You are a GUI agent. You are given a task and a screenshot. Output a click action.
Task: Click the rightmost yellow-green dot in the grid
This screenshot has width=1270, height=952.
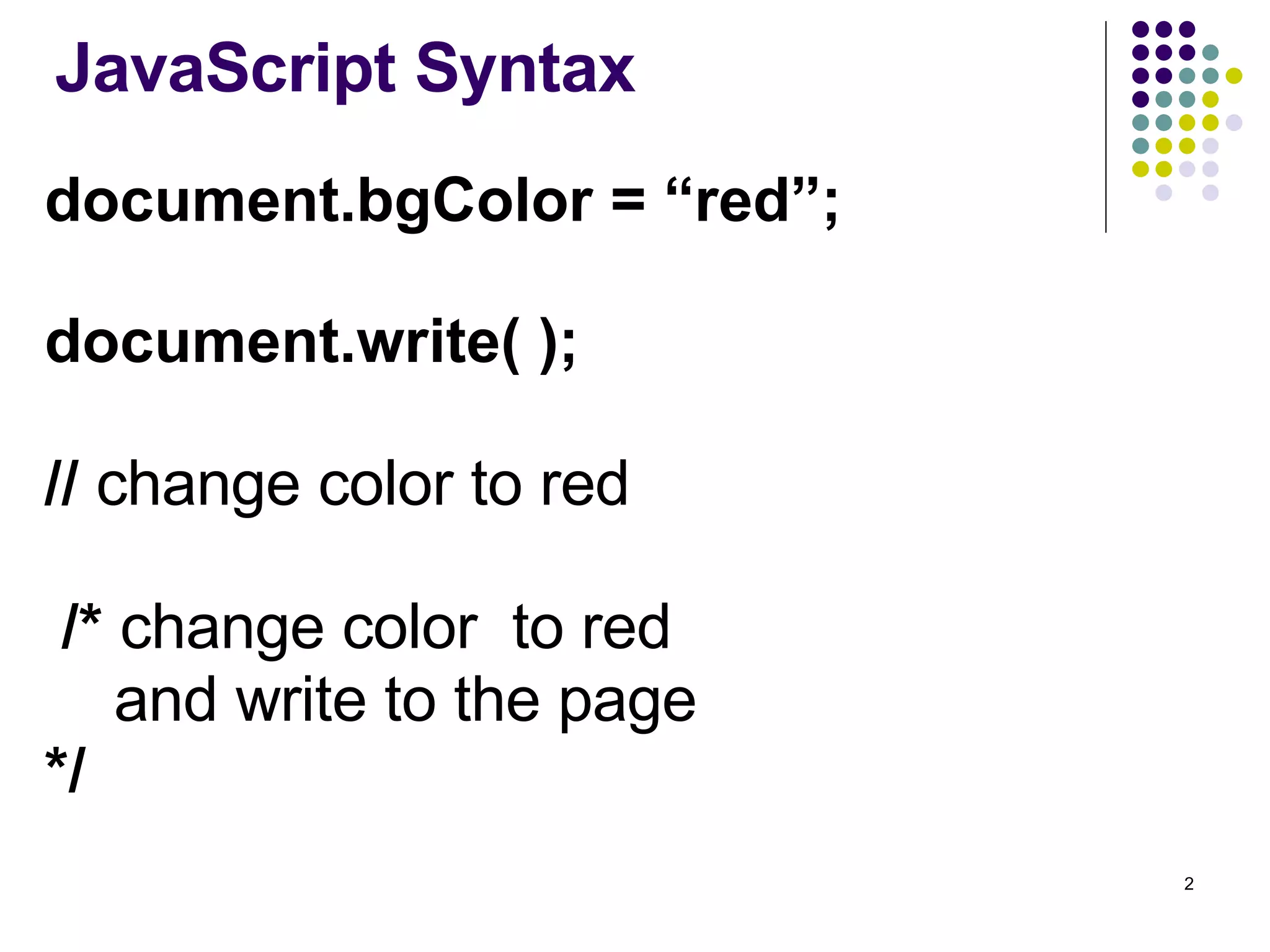1234,76
